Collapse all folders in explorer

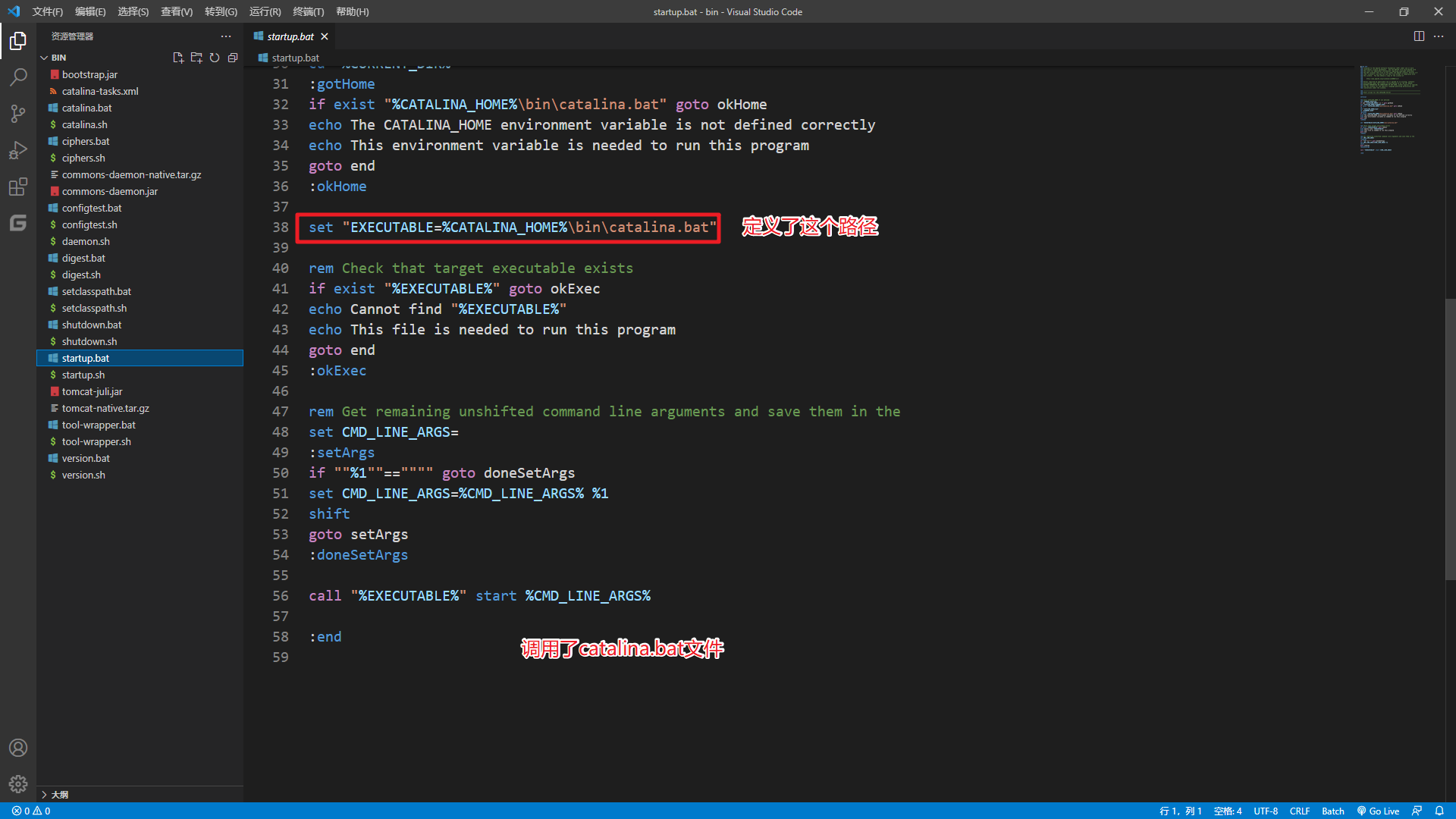pyautogui.click(x=233, y=58)
